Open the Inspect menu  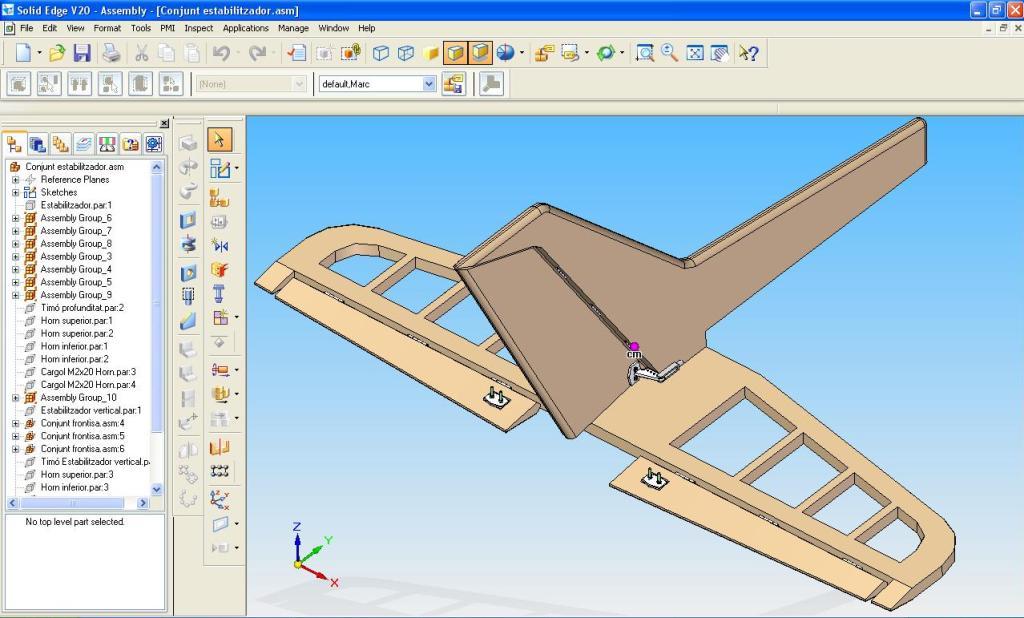(198, 28)
